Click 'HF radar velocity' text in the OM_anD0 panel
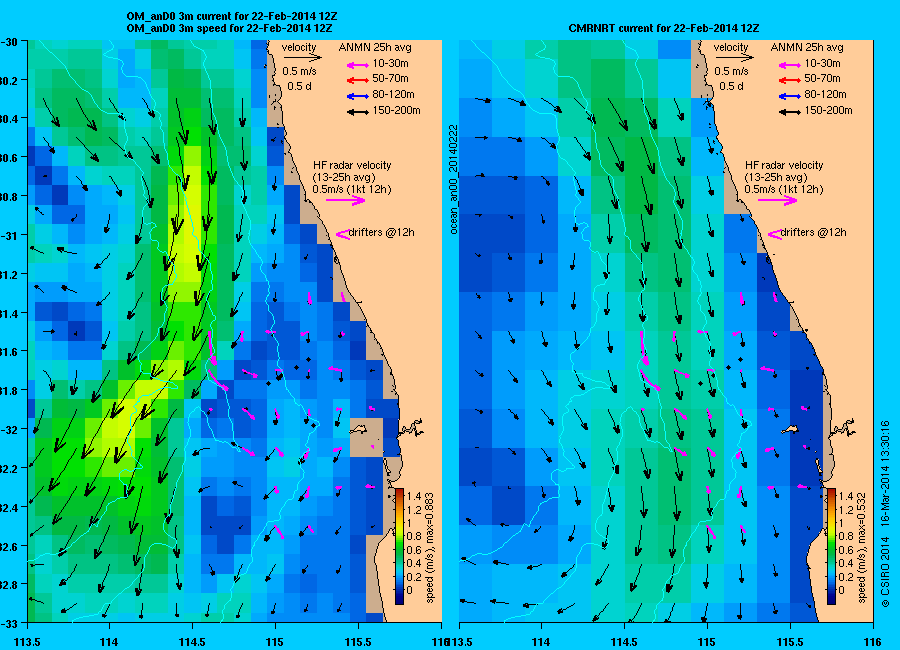900x650 pixels. point(352,165)
